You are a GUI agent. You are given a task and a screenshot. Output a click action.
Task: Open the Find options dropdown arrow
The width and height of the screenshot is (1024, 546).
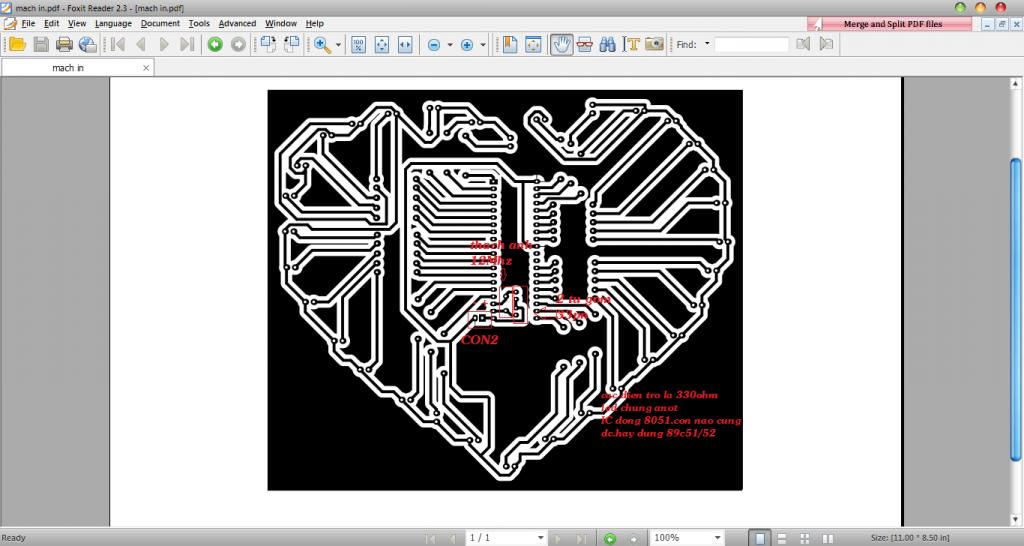click(707, 44)
